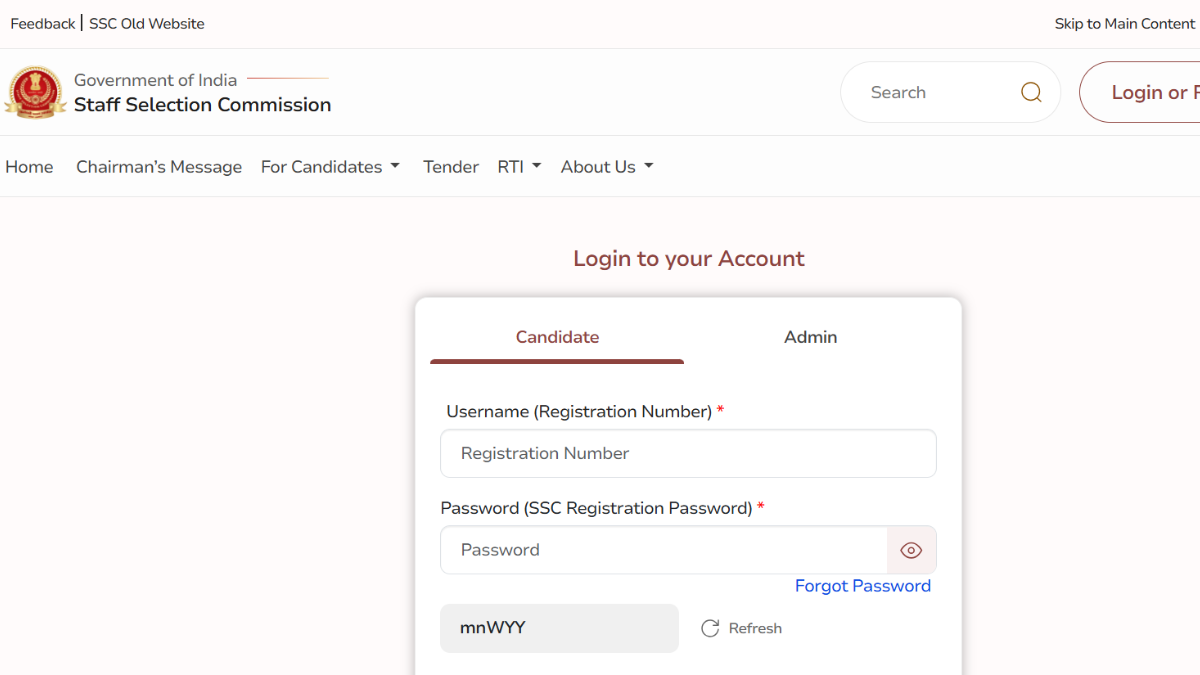Screen dimensions: 1200x675
Task: Click the search magnifier icon
Action: tap(1031, 93)
